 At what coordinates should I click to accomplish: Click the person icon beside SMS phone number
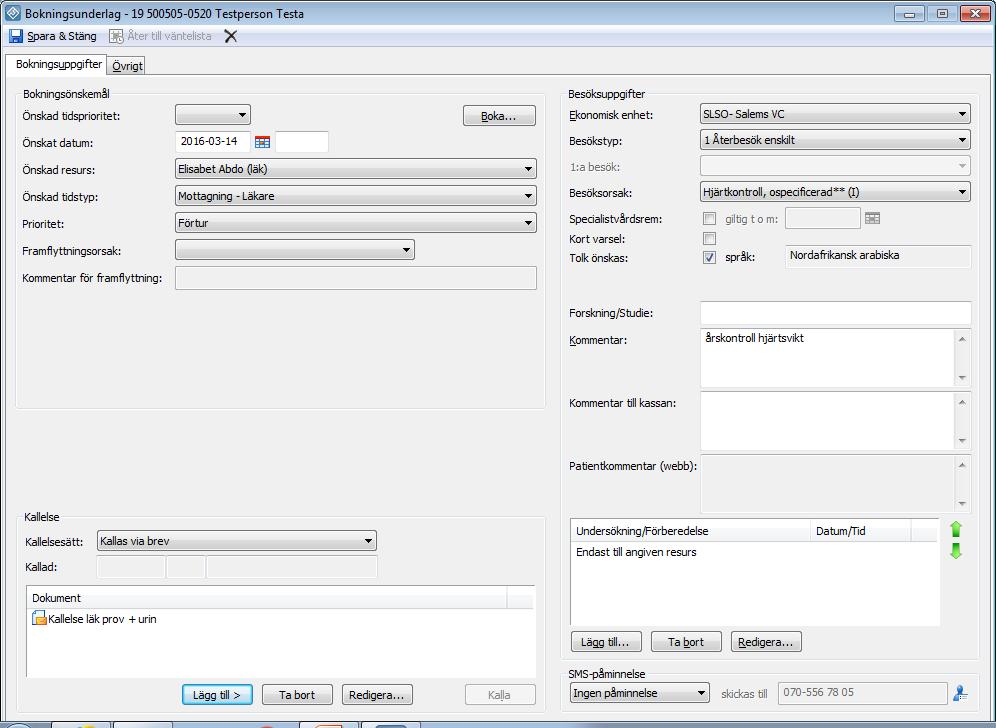click(960, 693)
